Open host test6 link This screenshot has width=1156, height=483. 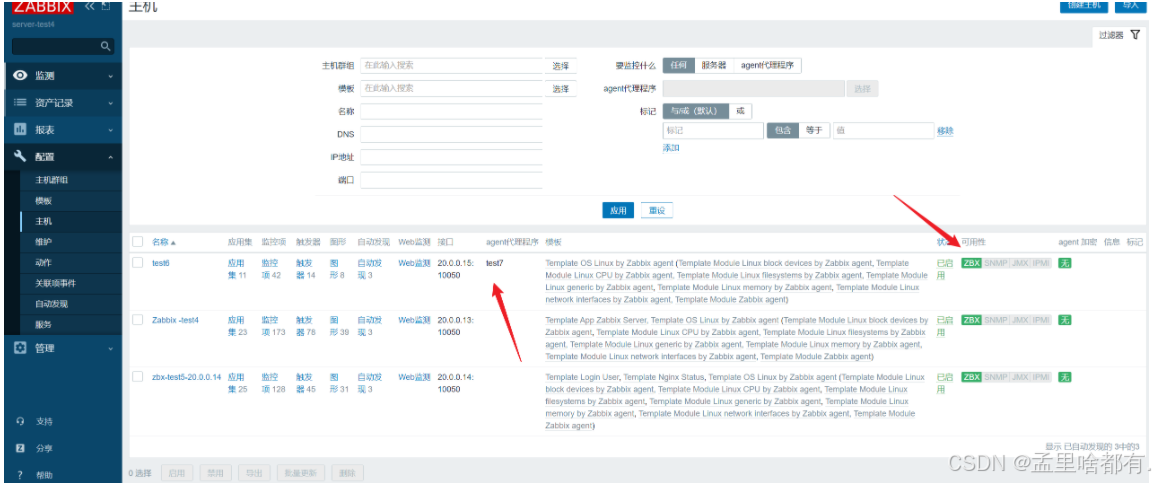click(161, 263)
